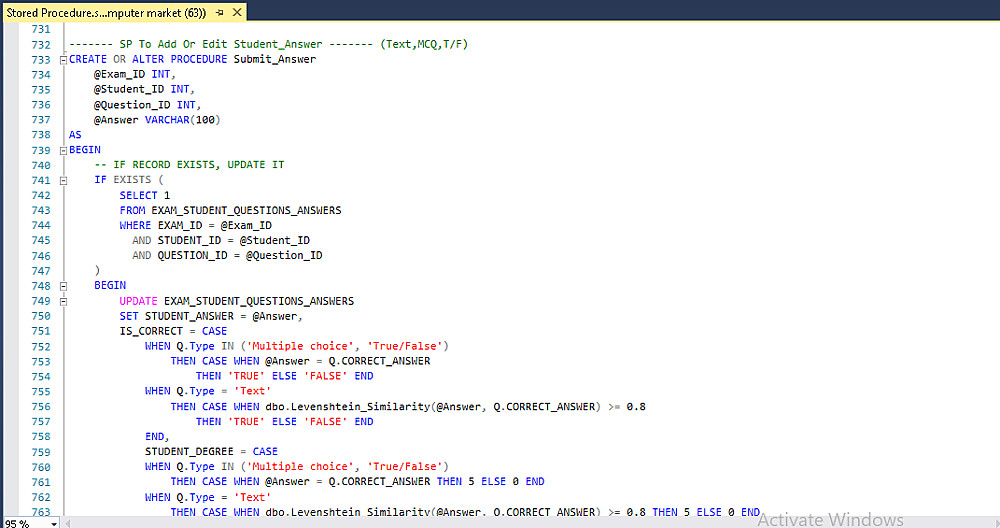
Task: Click the UPDATE keyword on line 749
Action: tap(138, 301)
